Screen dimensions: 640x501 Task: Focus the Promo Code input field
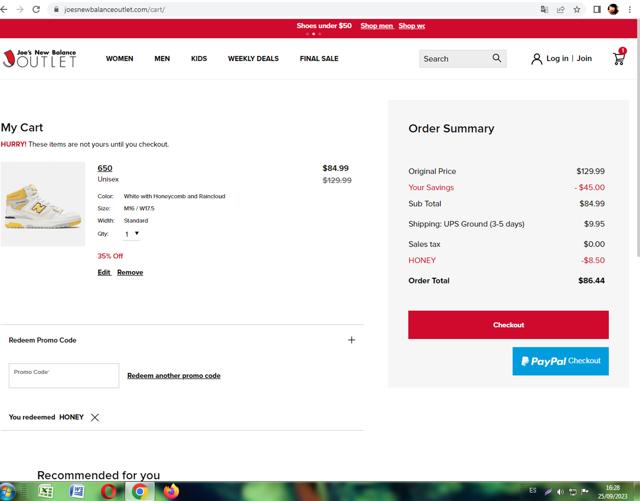click(64, 375)
